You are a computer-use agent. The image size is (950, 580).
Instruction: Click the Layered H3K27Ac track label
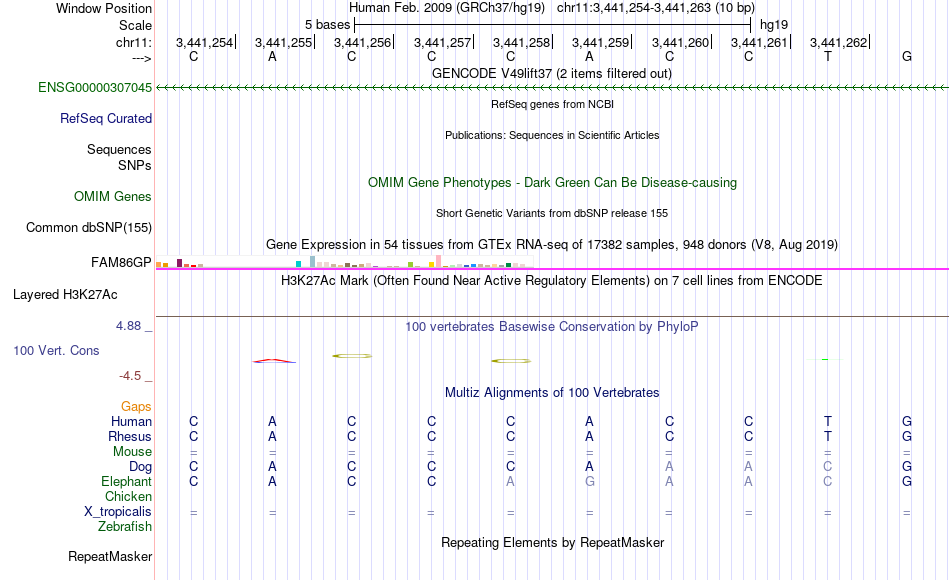pyautogui.click(x=65, y=295)
